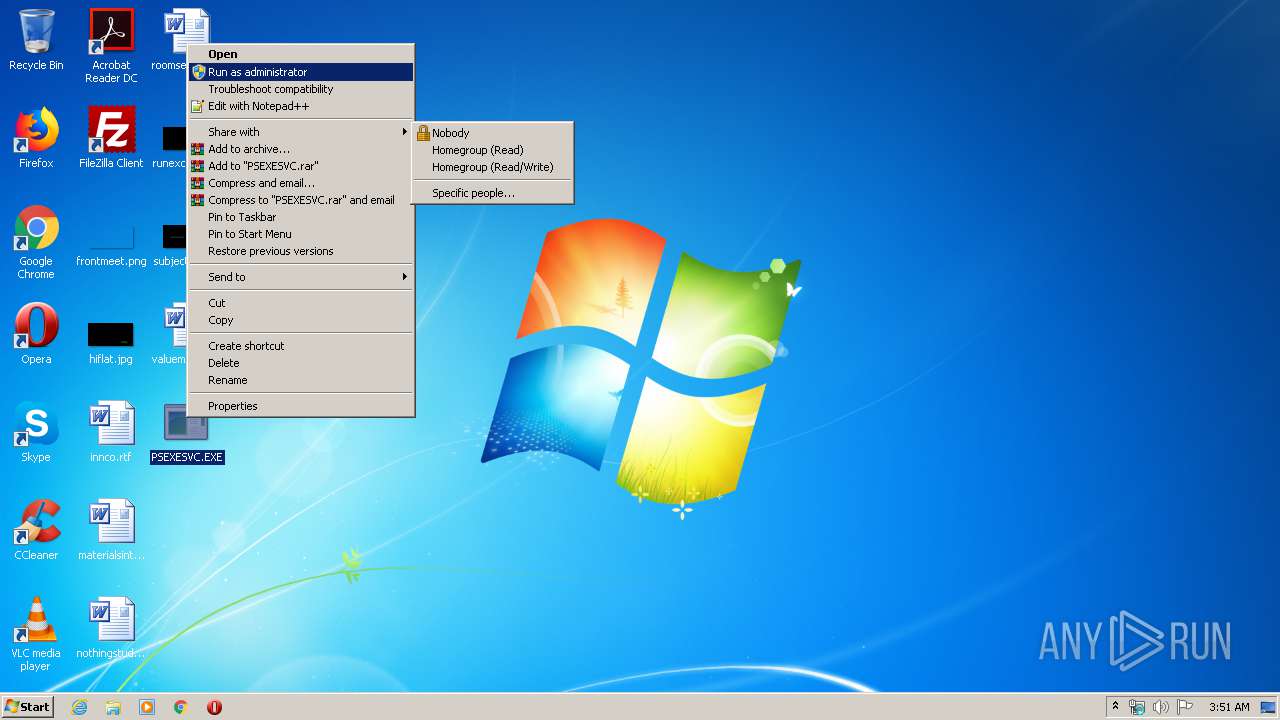This screenshot has height=720, width=1280.
Task: Choose Copy from the context menu
Action: point(301,320)
